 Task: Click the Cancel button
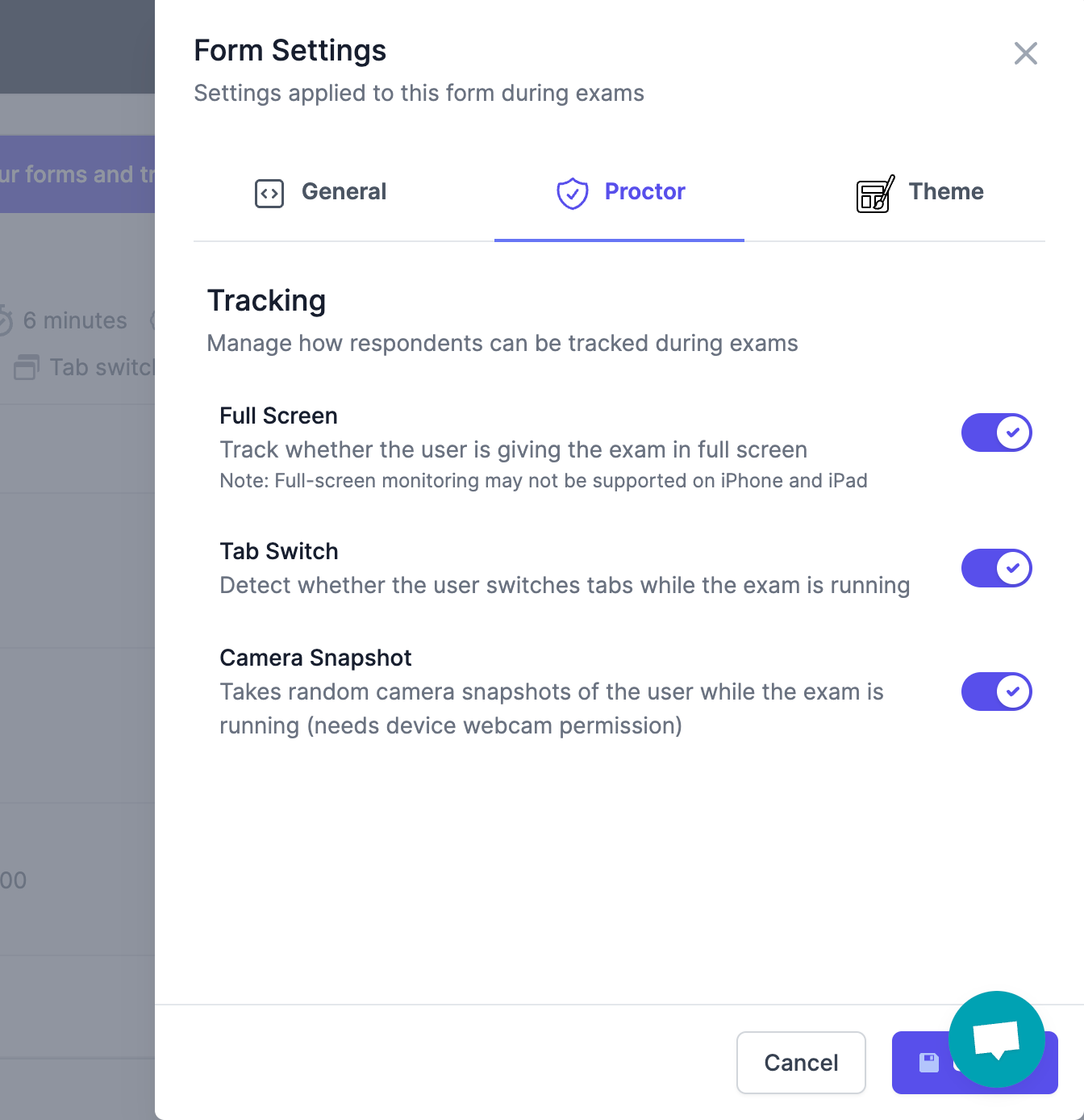tap(801, 1063)
